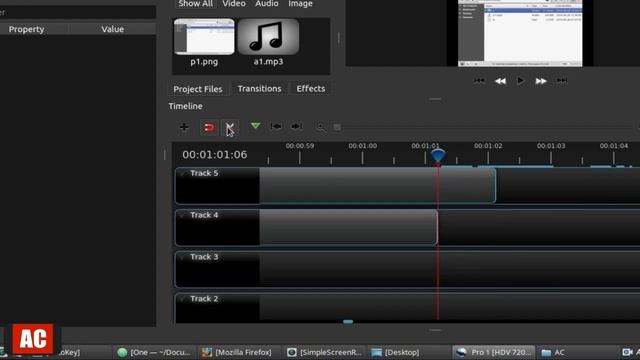The image size is (640, 360).
Task: Open the Mozilla Firefox taskbar item
Action: coord(238,352)
